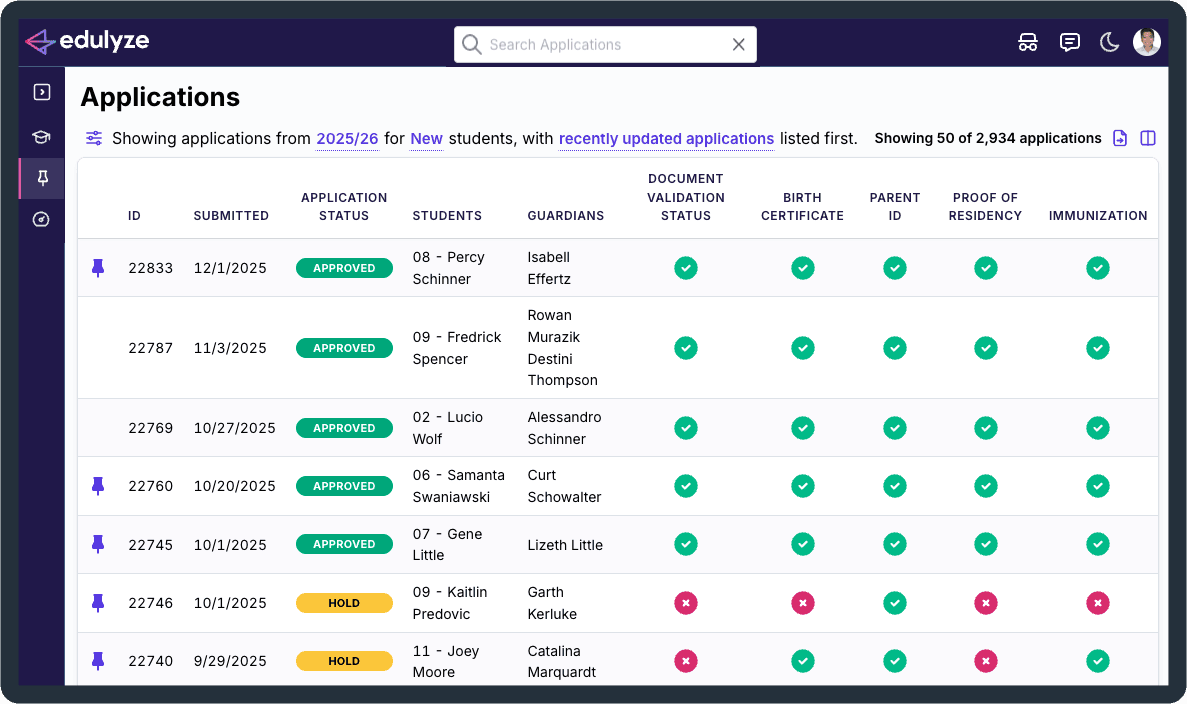Image resolution: width=1187 pixels, height=704 pixels.
Task: Change the recently updated applications sorting option
Action: (666, 138)
